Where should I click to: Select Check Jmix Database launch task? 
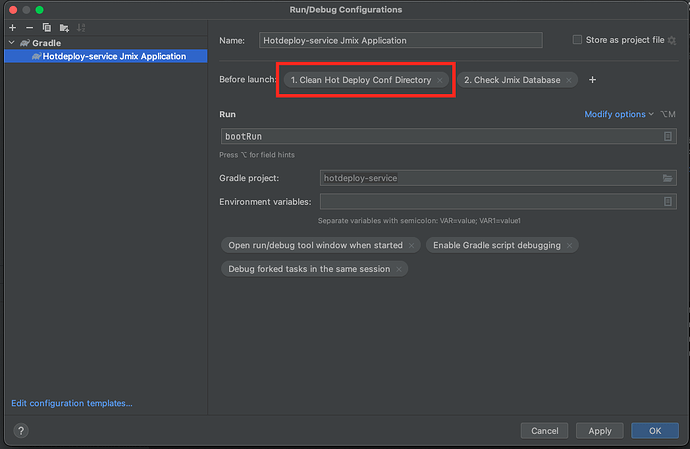coord(512,80)
